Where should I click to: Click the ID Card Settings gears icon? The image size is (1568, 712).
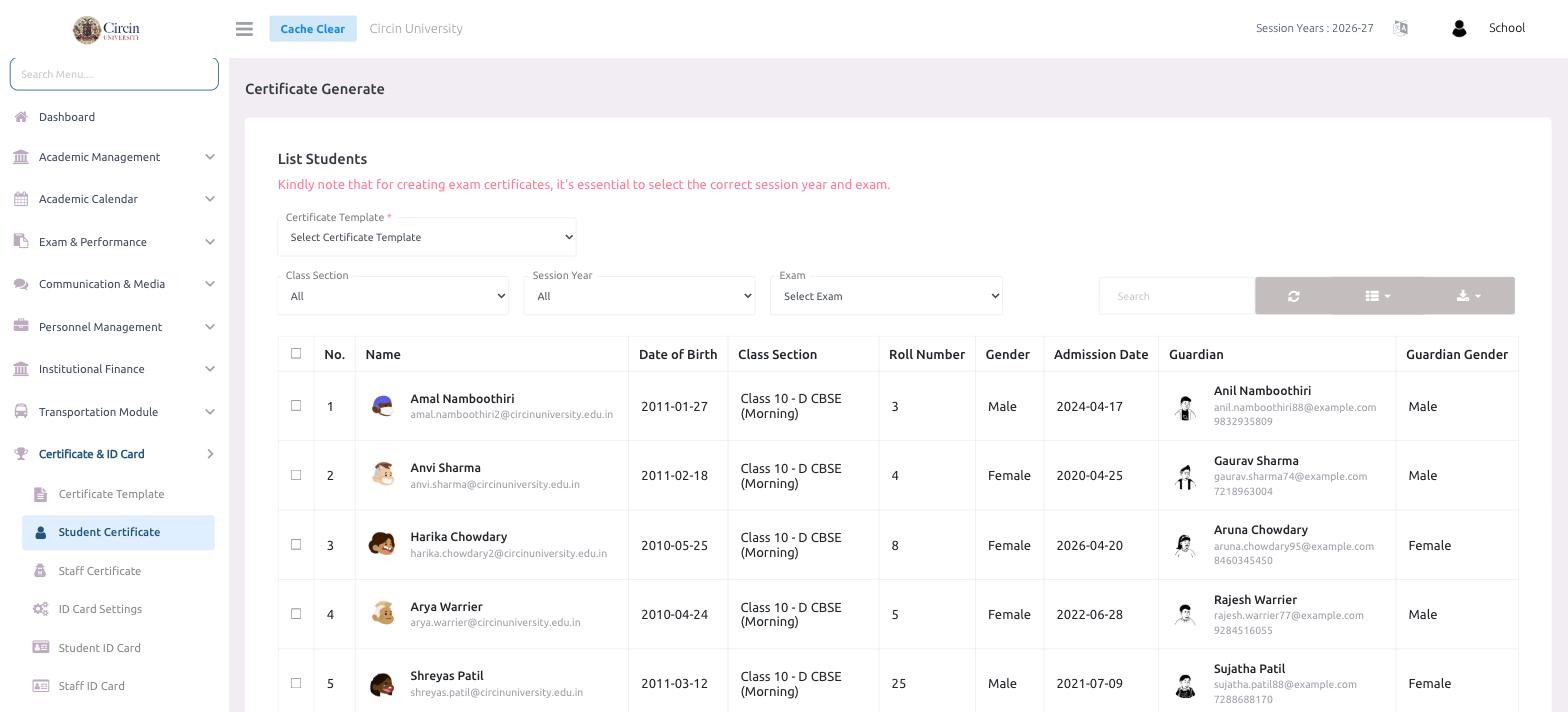click(x=40, y=609)
